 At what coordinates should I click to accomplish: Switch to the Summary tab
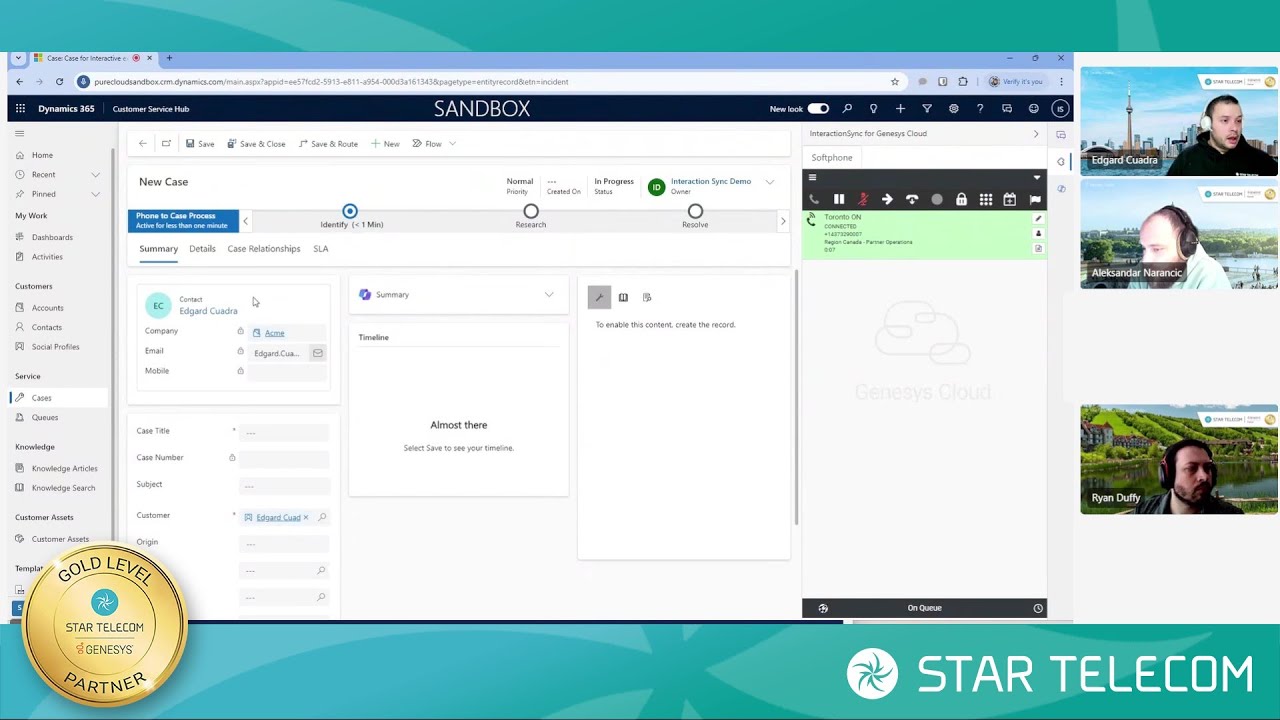point(158,249)
